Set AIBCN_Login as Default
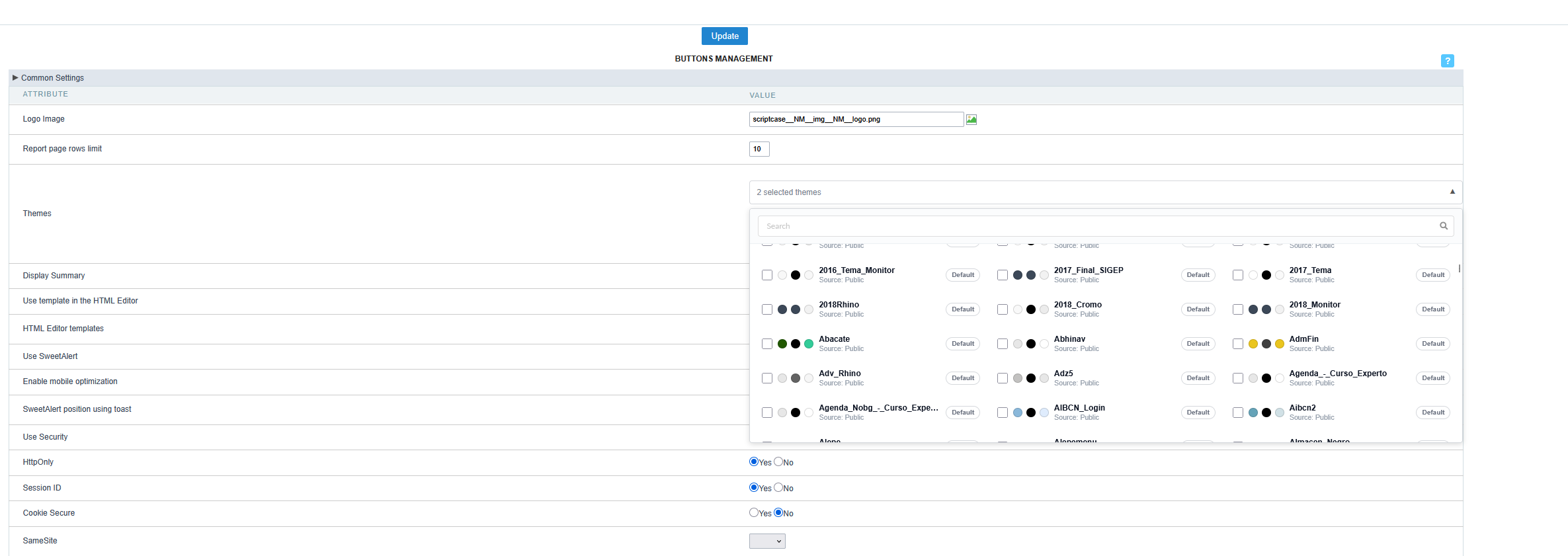This screenshot has width=1568, height=556. tap(1198, 413)
